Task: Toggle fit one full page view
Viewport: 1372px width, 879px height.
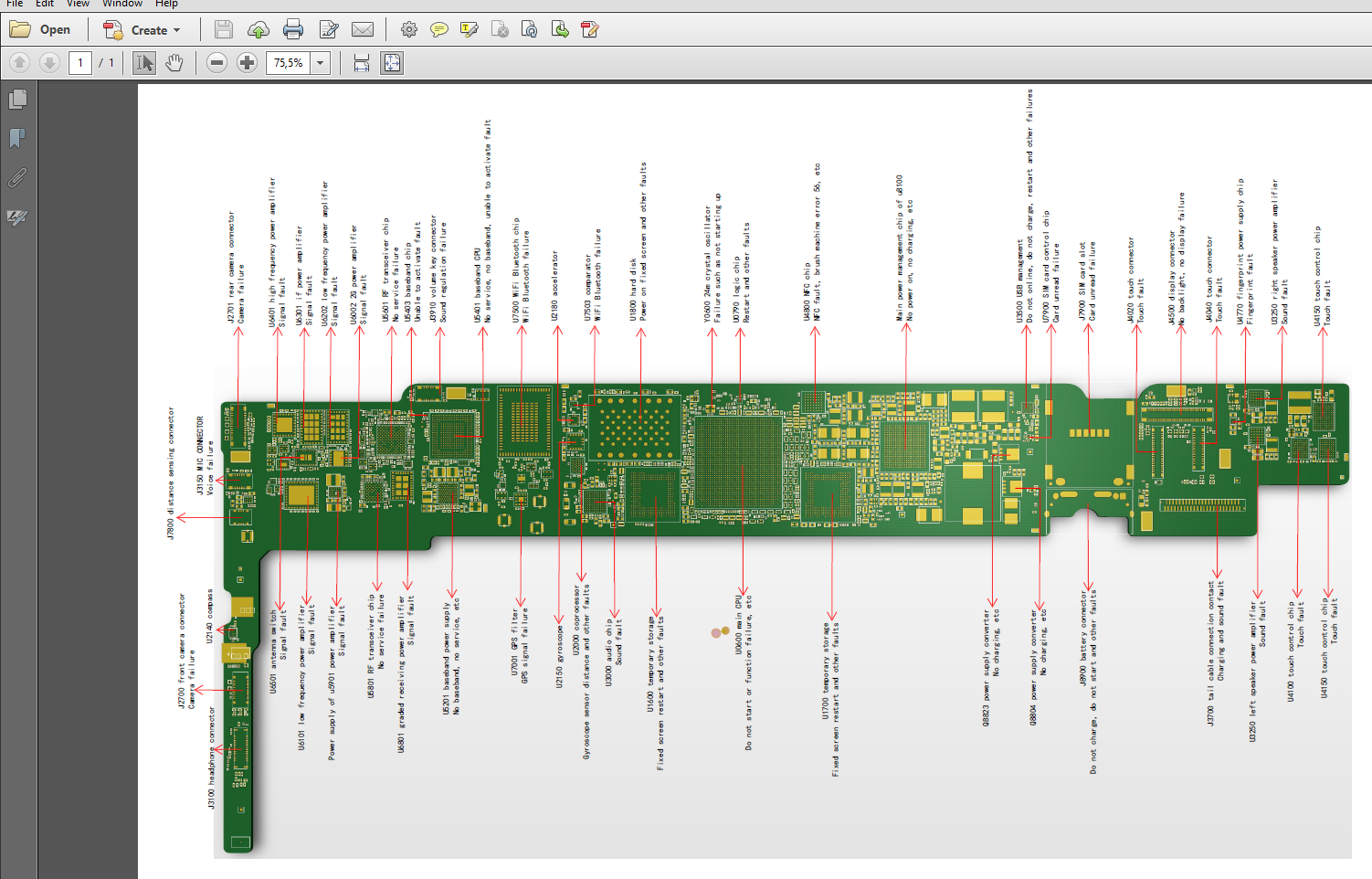Action: click(392, 63)
